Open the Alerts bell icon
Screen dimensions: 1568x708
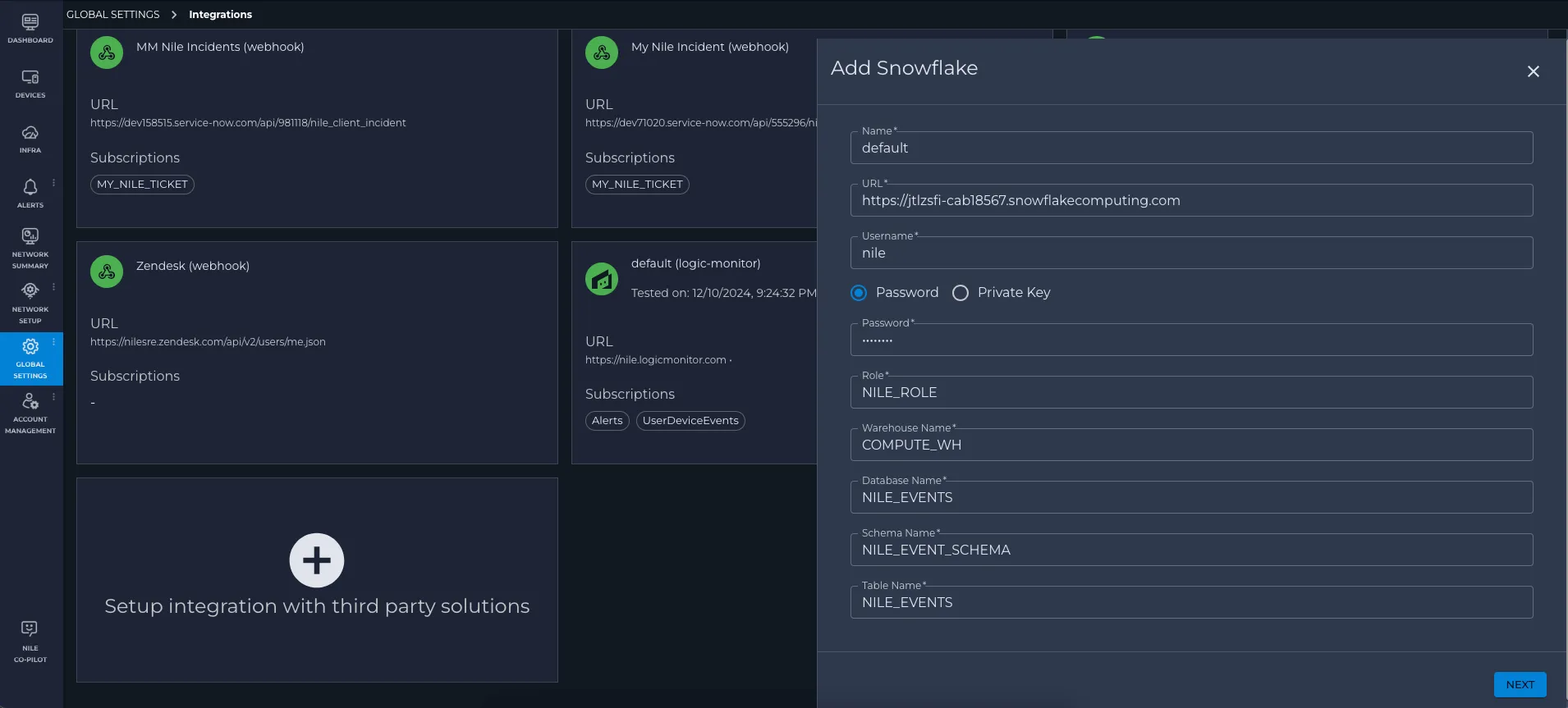point(30,187)
